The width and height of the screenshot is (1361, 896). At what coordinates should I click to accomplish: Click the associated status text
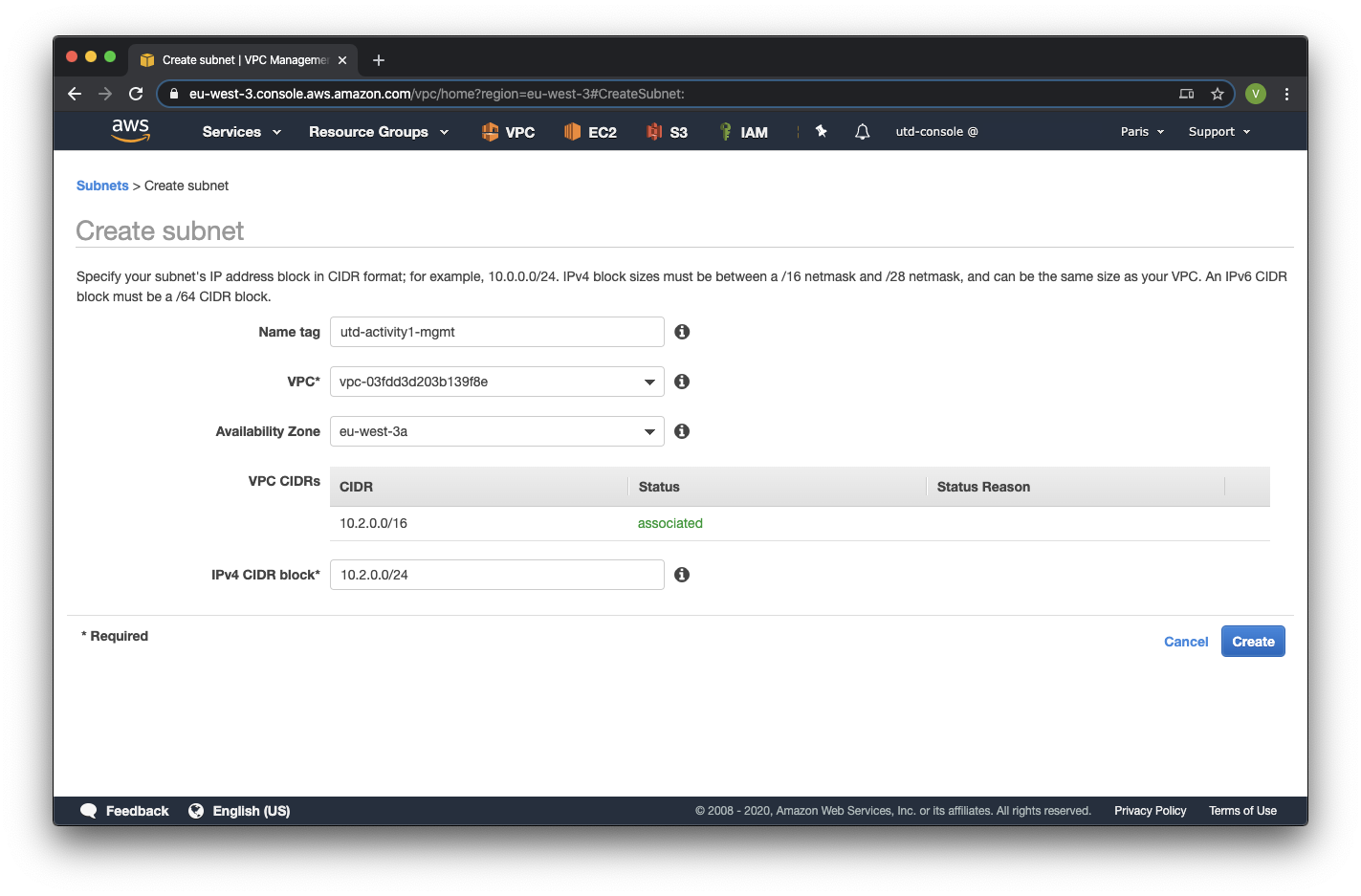670,523
